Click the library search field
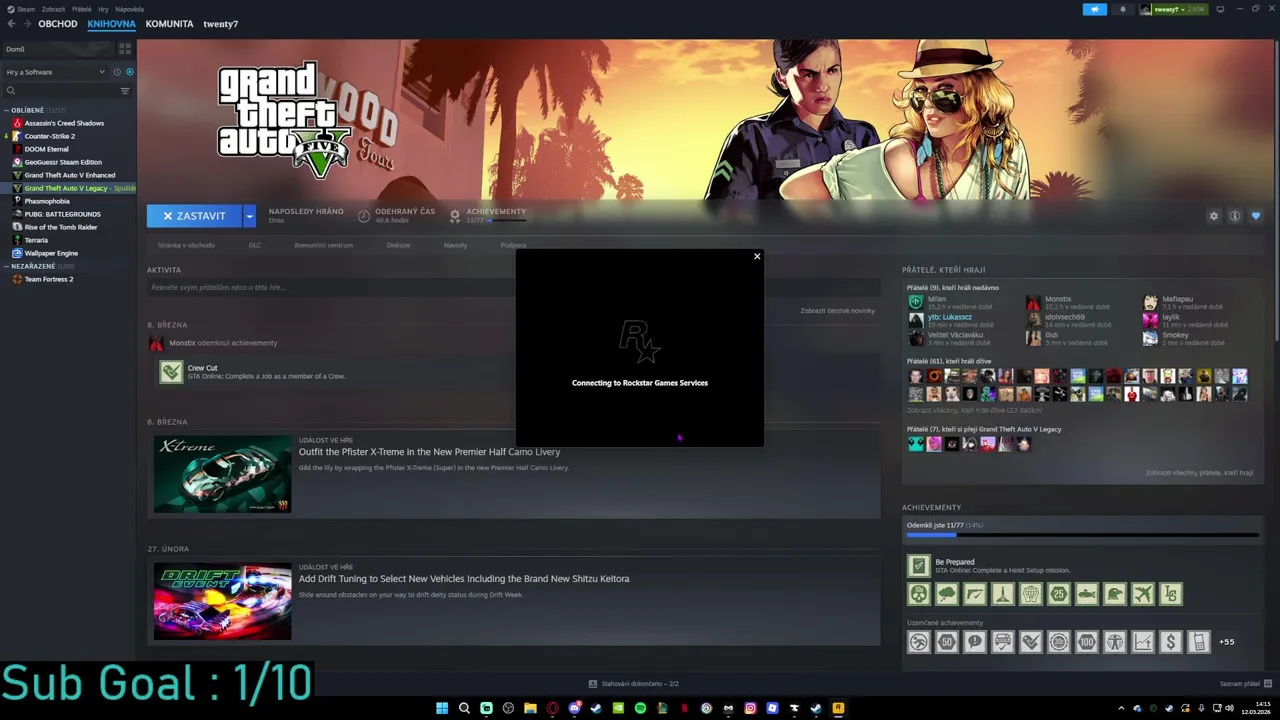The height and width of the screenshot is (720, 1280). pyautogui.click(x=60, y=90)
